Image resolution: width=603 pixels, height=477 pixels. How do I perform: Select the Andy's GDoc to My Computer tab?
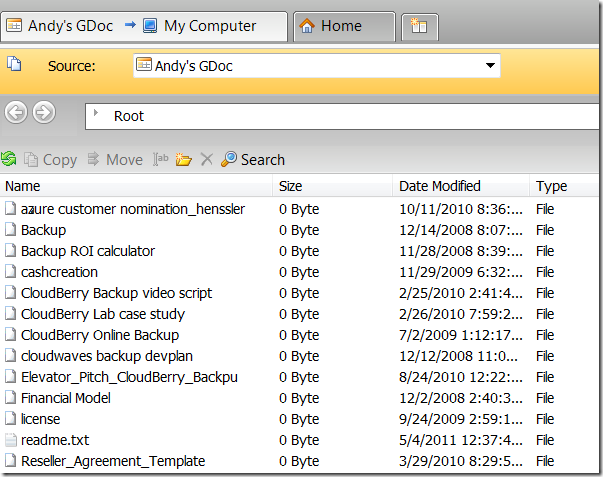(x=145, y=26)
